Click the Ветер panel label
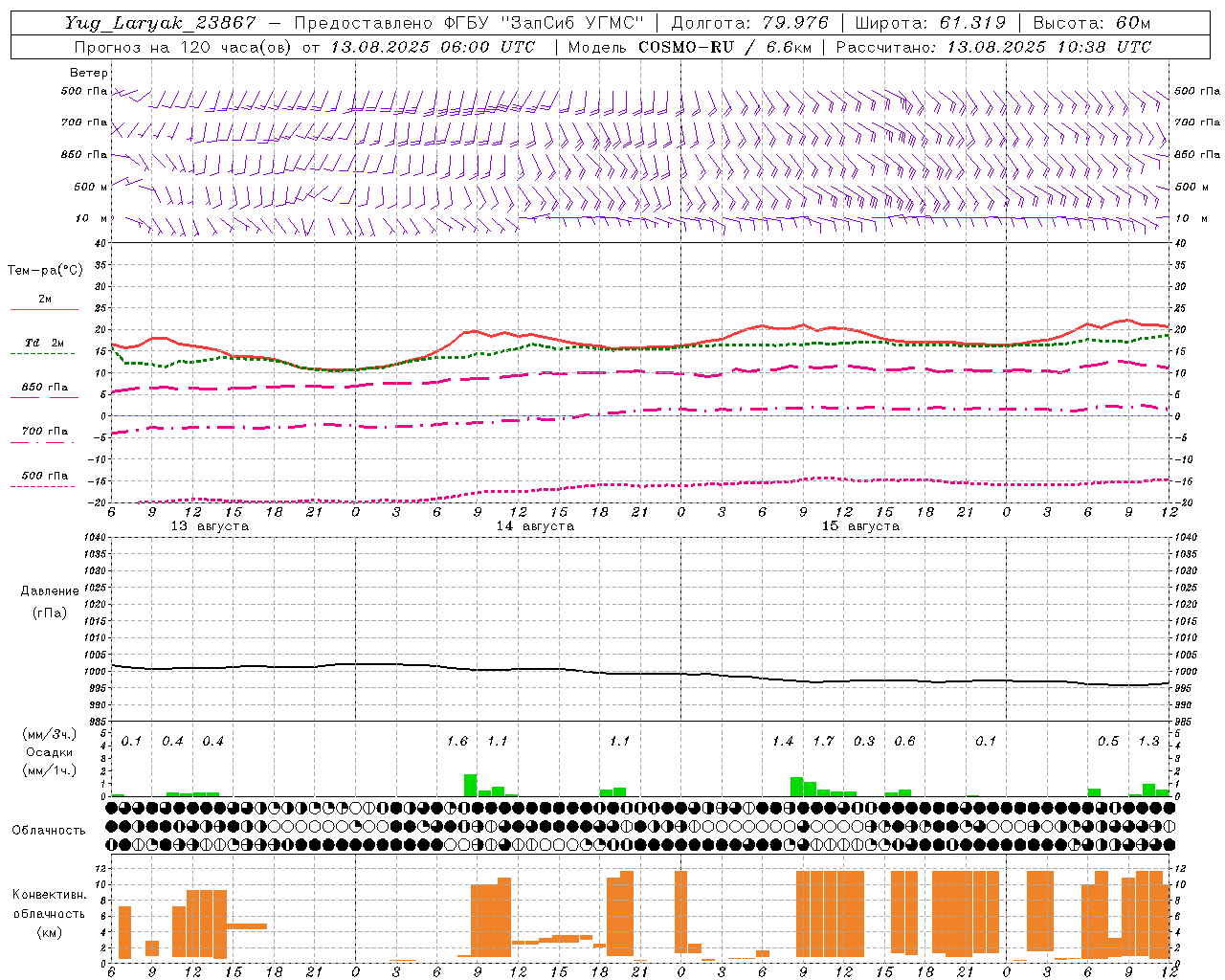 pos(89,73)
